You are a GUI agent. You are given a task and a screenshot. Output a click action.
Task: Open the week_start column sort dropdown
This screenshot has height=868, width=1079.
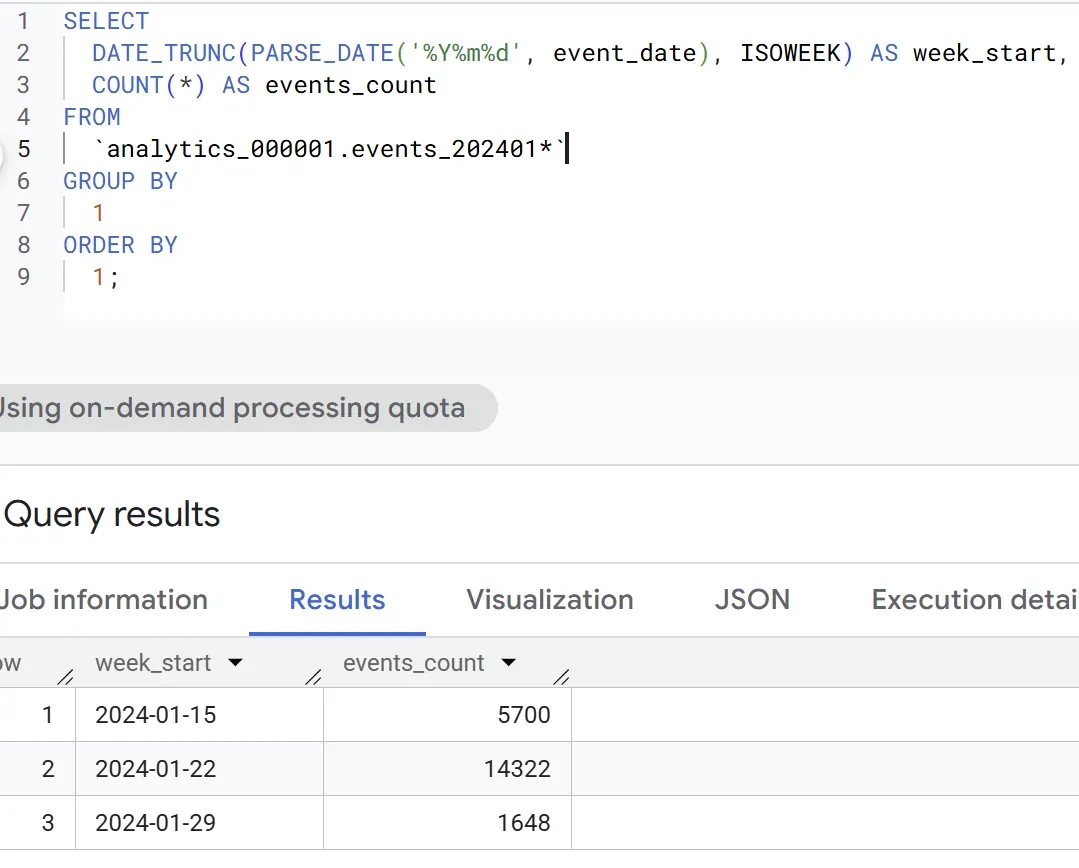tap(235, 663)
